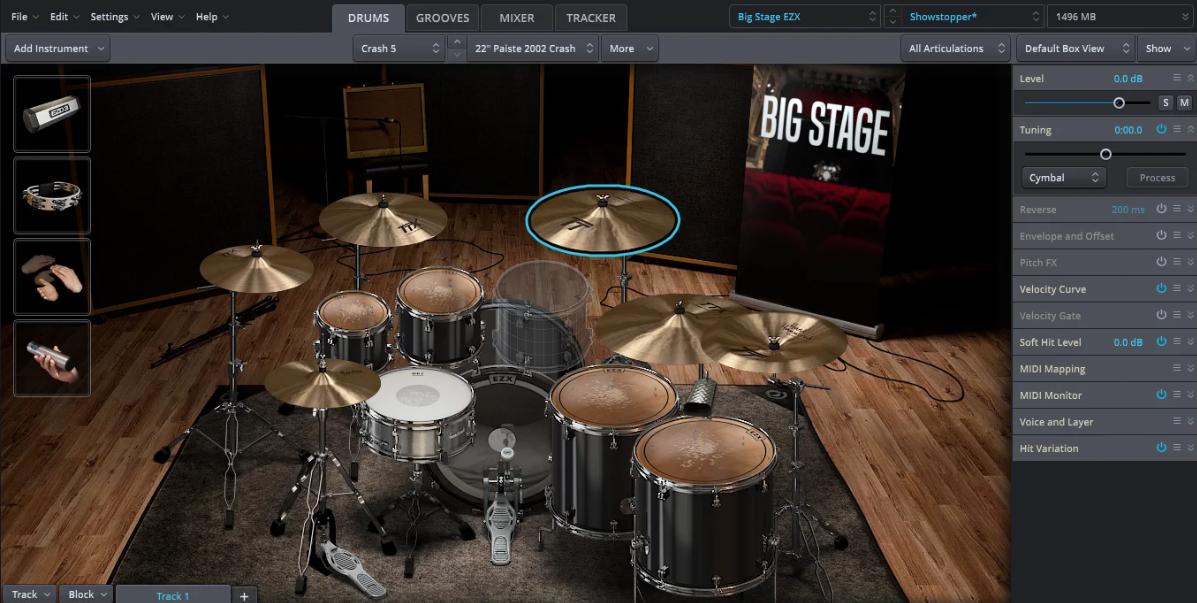Open the Velocity Gate options menu
The height and width of the screenshot is (603, 1197).
[1176, 315]
